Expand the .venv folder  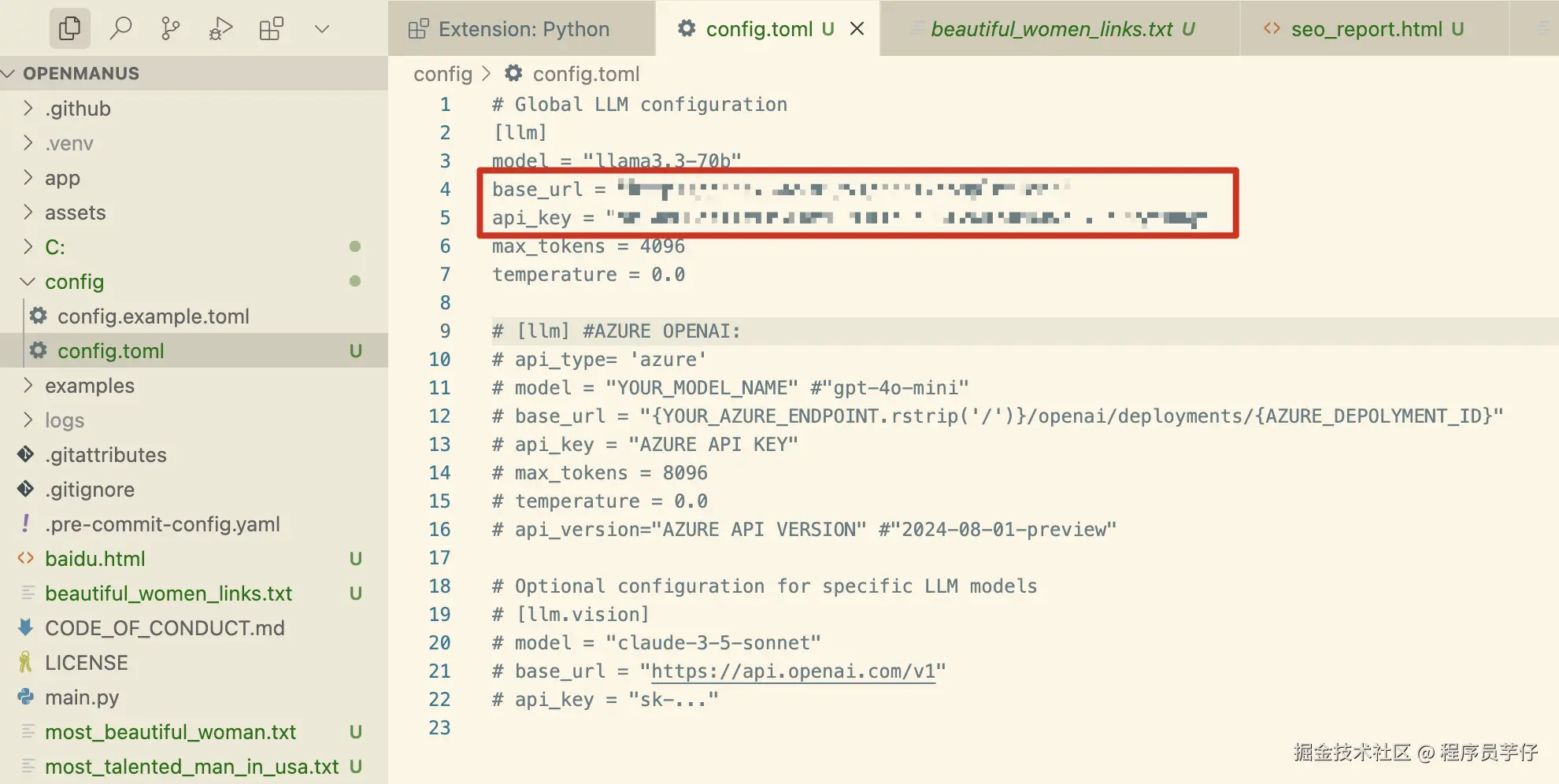pos(194,143)
